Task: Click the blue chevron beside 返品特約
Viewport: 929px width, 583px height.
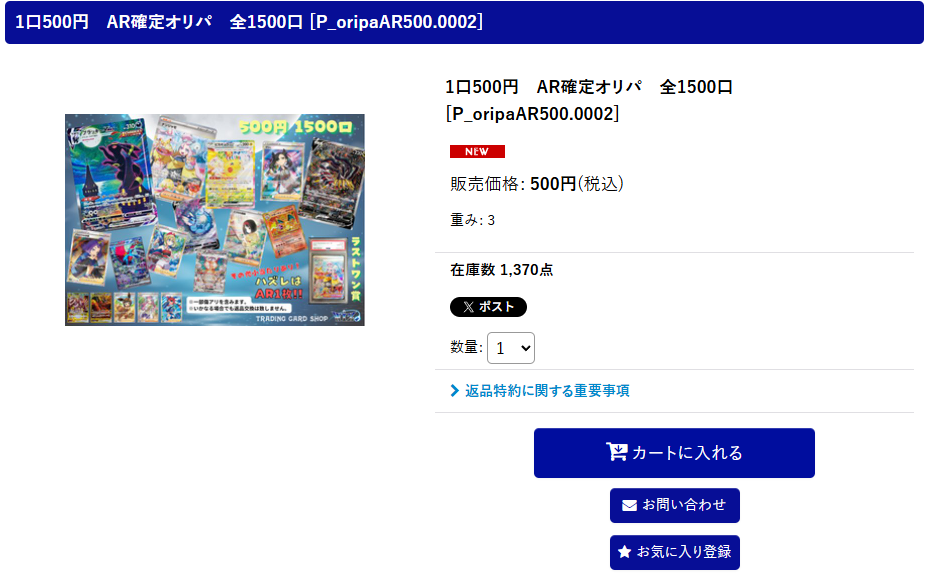Action: pos(454,390)
